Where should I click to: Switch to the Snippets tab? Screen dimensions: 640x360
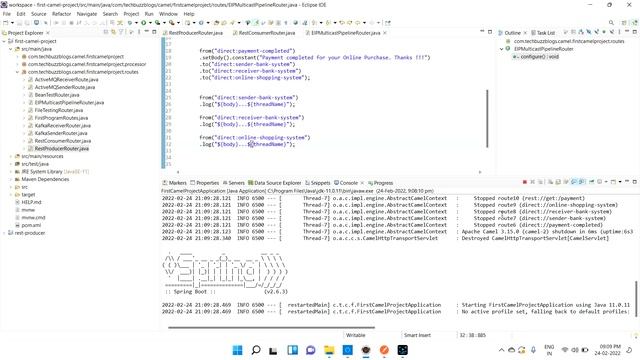tap(318, 183)
